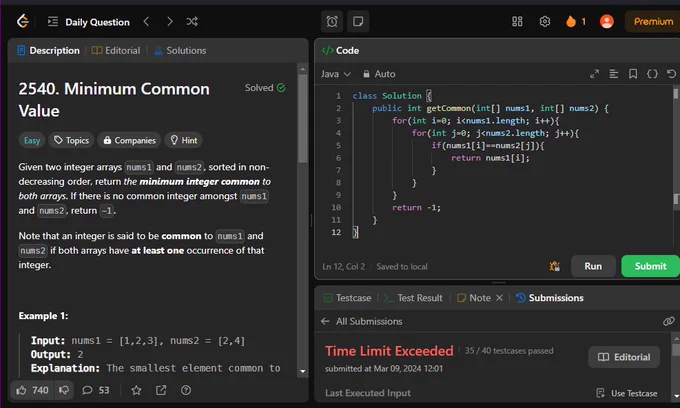Click the Editorial button in results
Viewport: 680px width, 408px height.
coord(624,357)
